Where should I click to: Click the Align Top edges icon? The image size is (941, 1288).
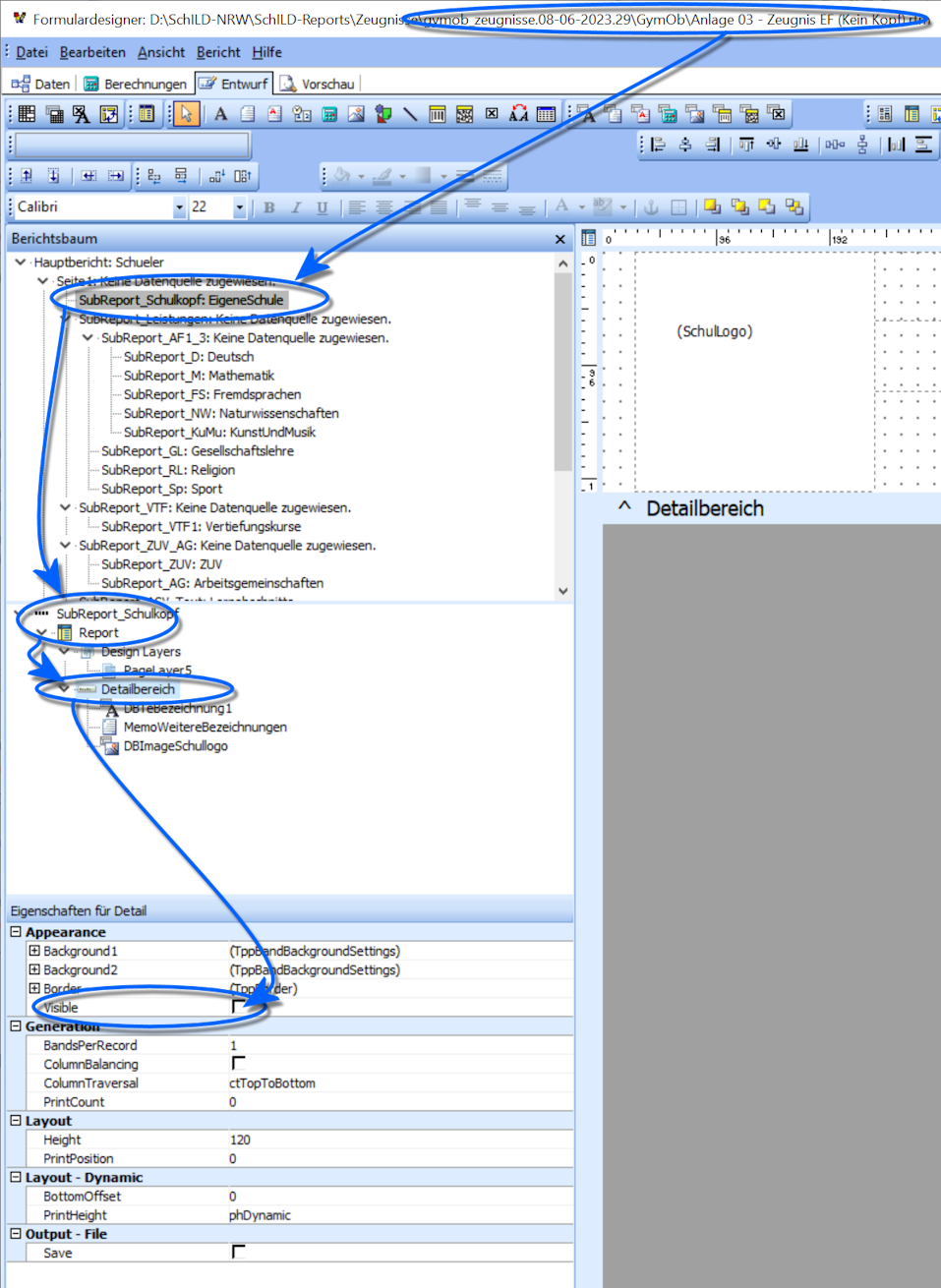(x=747, y=146)
